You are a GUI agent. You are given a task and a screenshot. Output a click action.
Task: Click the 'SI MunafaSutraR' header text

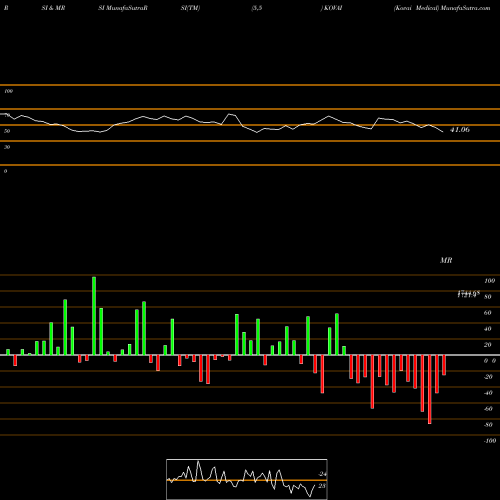pyautogui.click(x=123, y=8)
